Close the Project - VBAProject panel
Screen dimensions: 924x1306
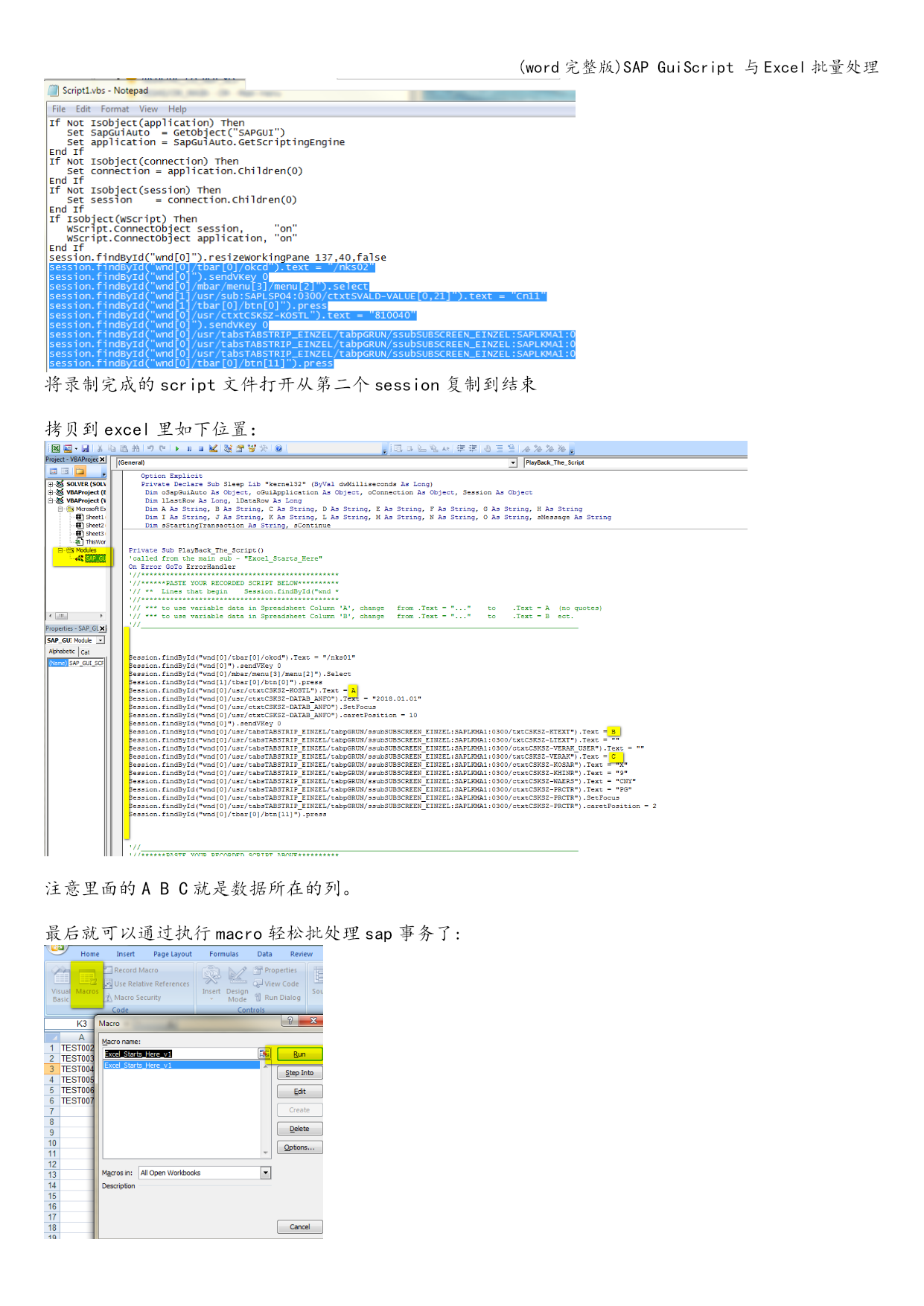(x=103, y=459)
